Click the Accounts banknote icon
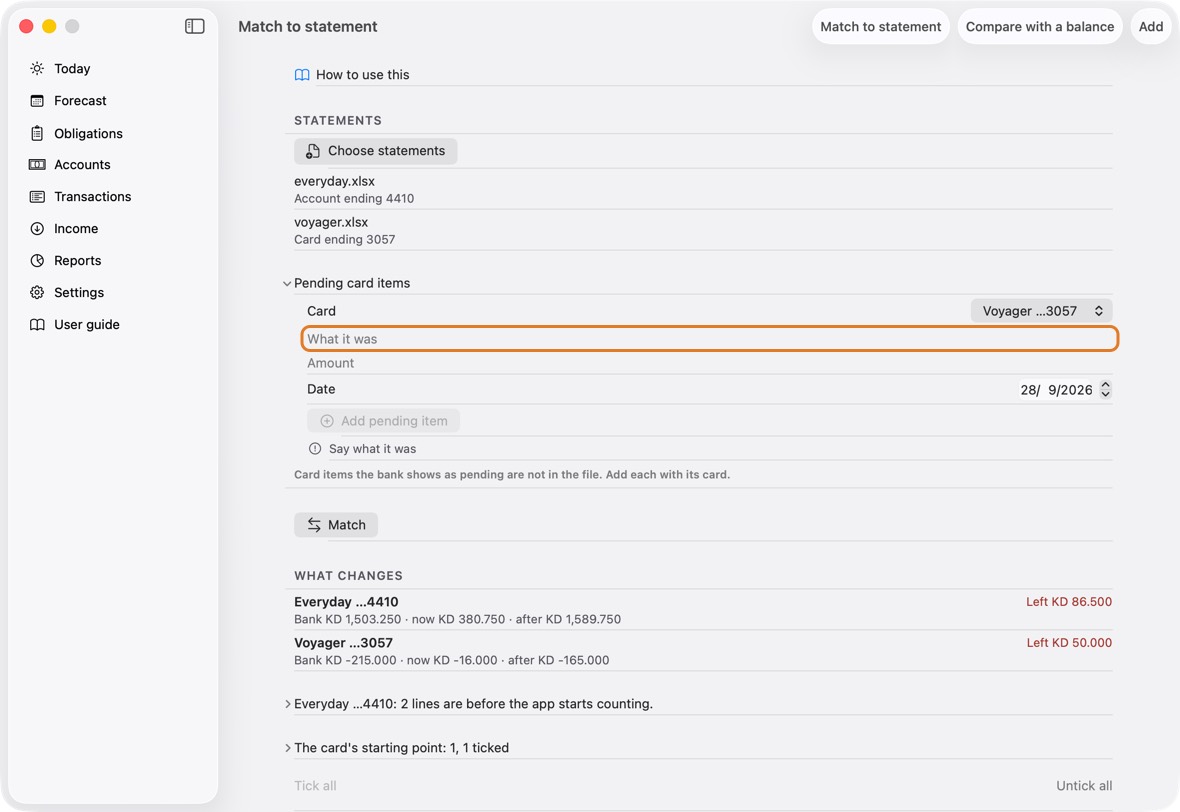This screenshot has width=1180, height=812. (x=37, y=165)
